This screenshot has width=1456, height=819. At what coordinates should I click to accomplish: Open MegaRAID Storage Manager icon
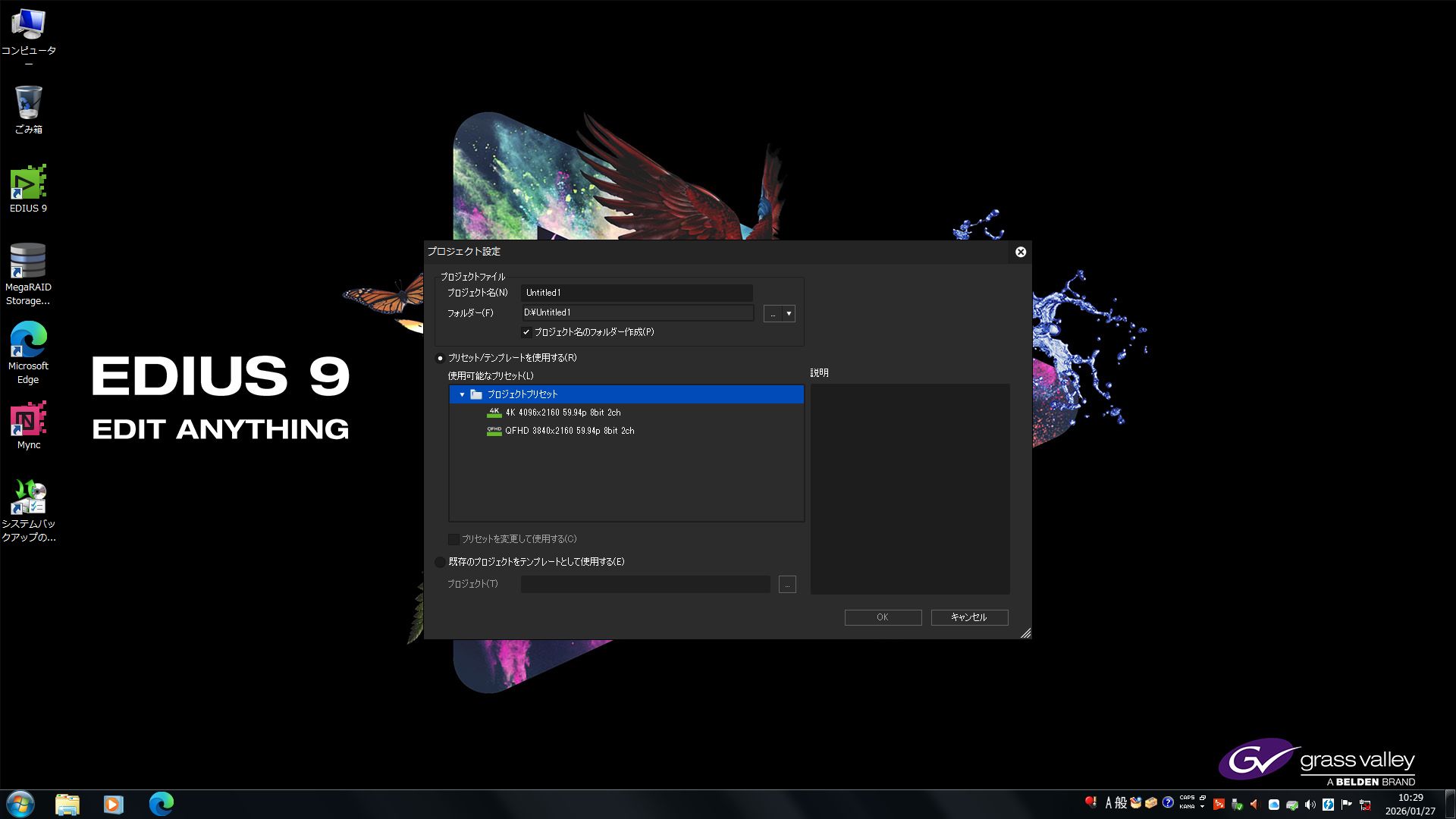coord(28,262)
